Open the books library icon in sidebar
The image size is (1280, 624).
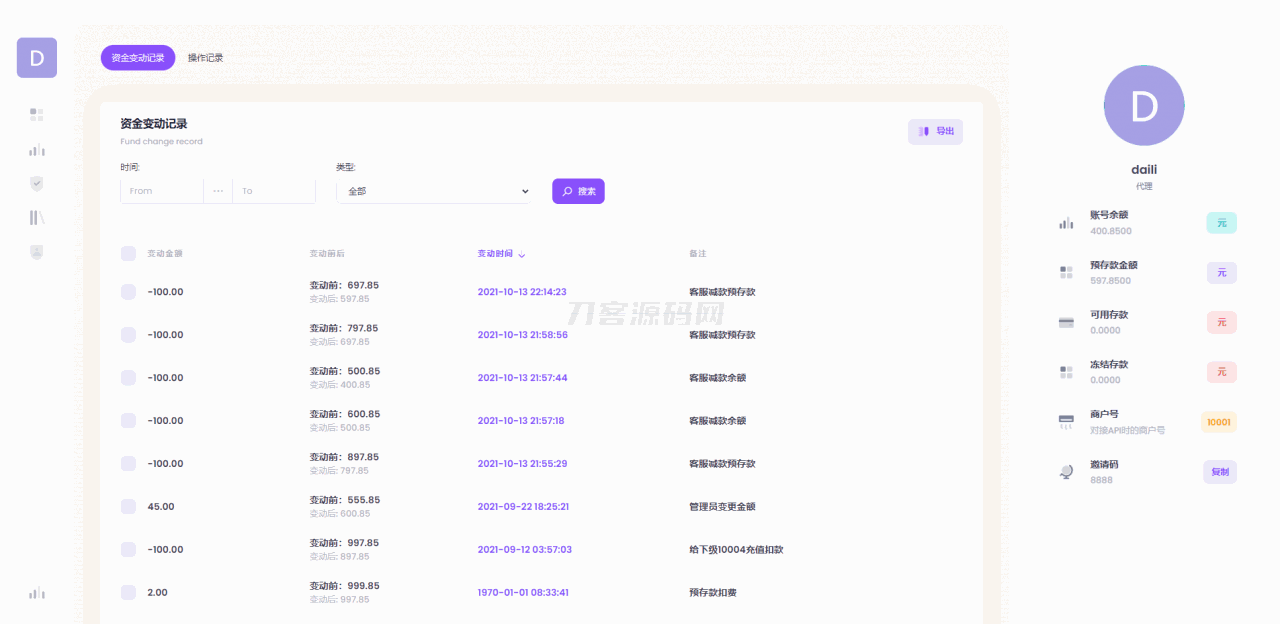[37, 218]
